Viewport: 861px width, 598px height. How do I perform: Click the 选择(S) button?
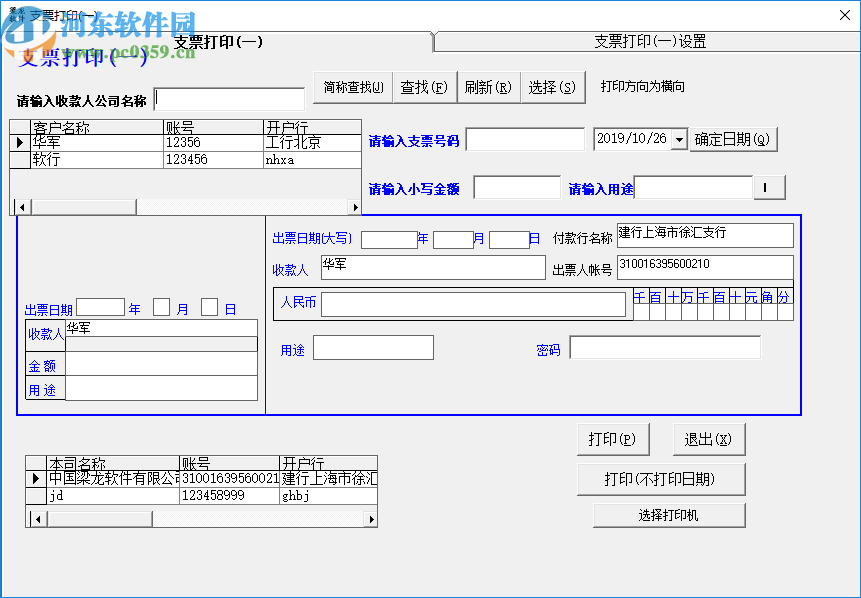point(553,87)
